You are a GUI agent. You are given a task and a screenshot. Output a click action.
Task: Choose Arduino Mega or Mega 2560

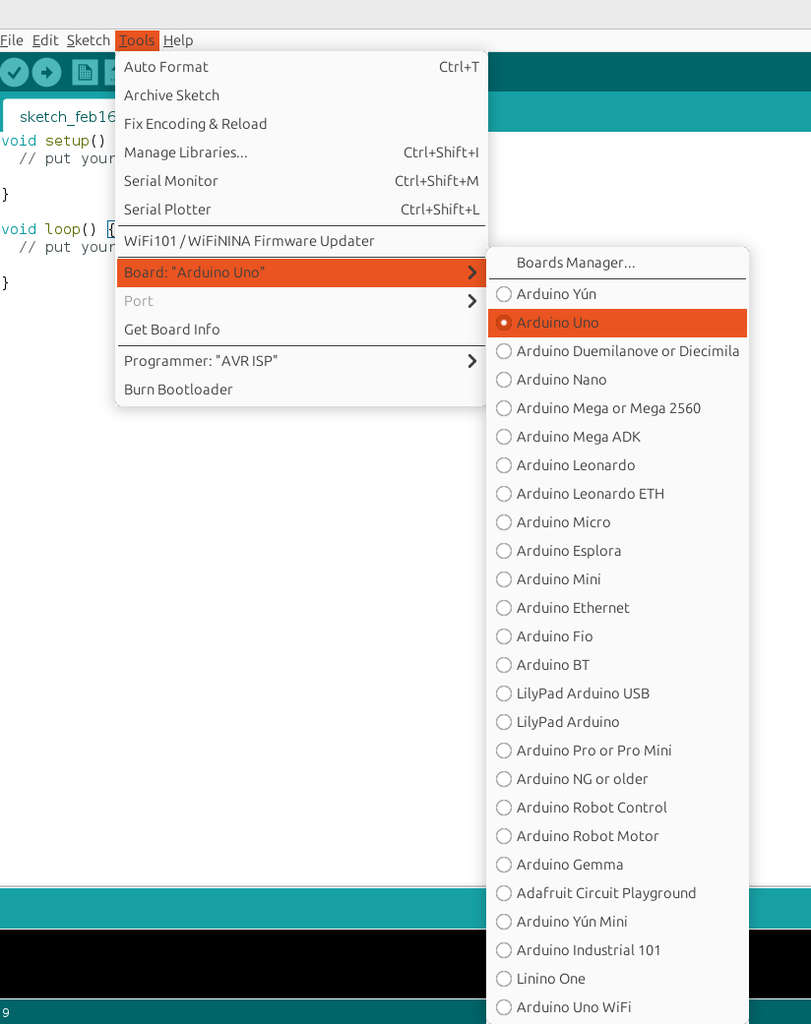pyautogui.click(x=617, y=408)
